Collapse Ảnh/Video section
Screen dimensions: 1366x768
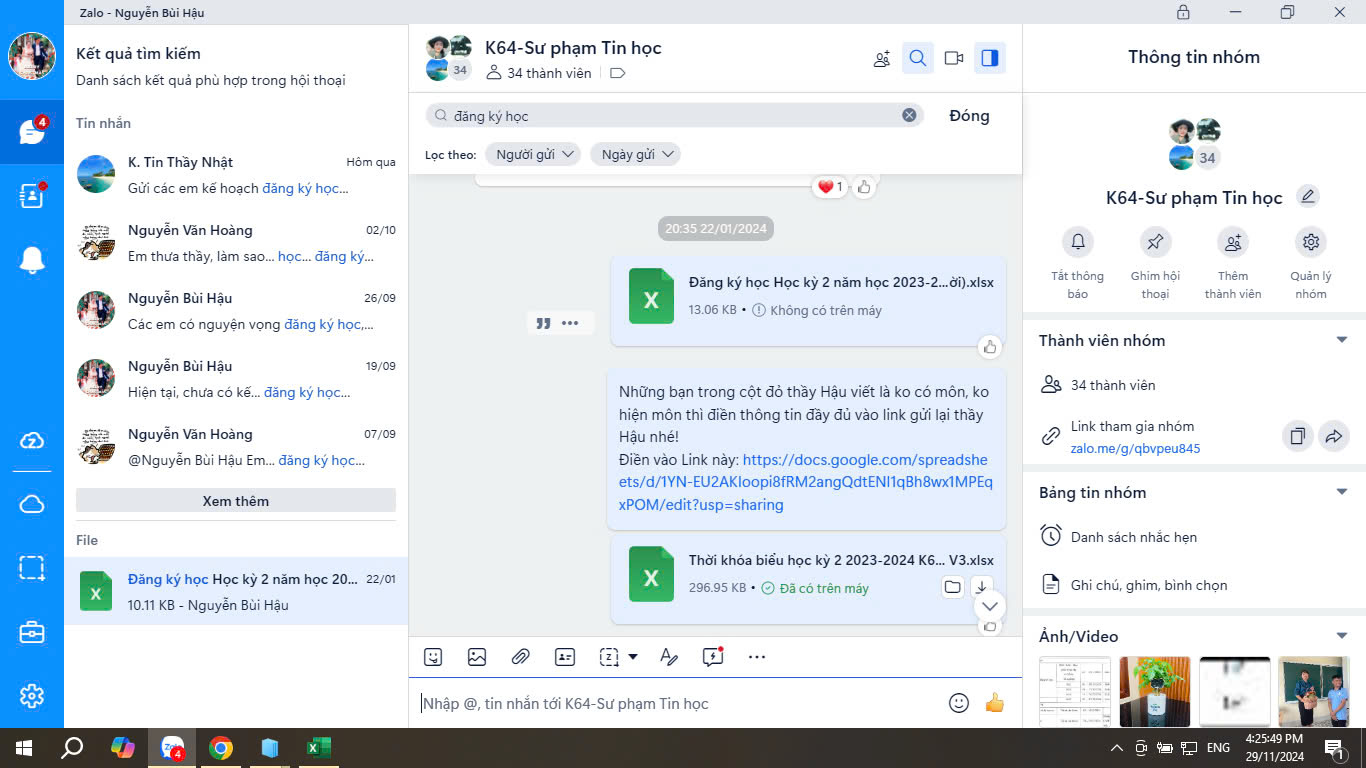click(1342, 636)
